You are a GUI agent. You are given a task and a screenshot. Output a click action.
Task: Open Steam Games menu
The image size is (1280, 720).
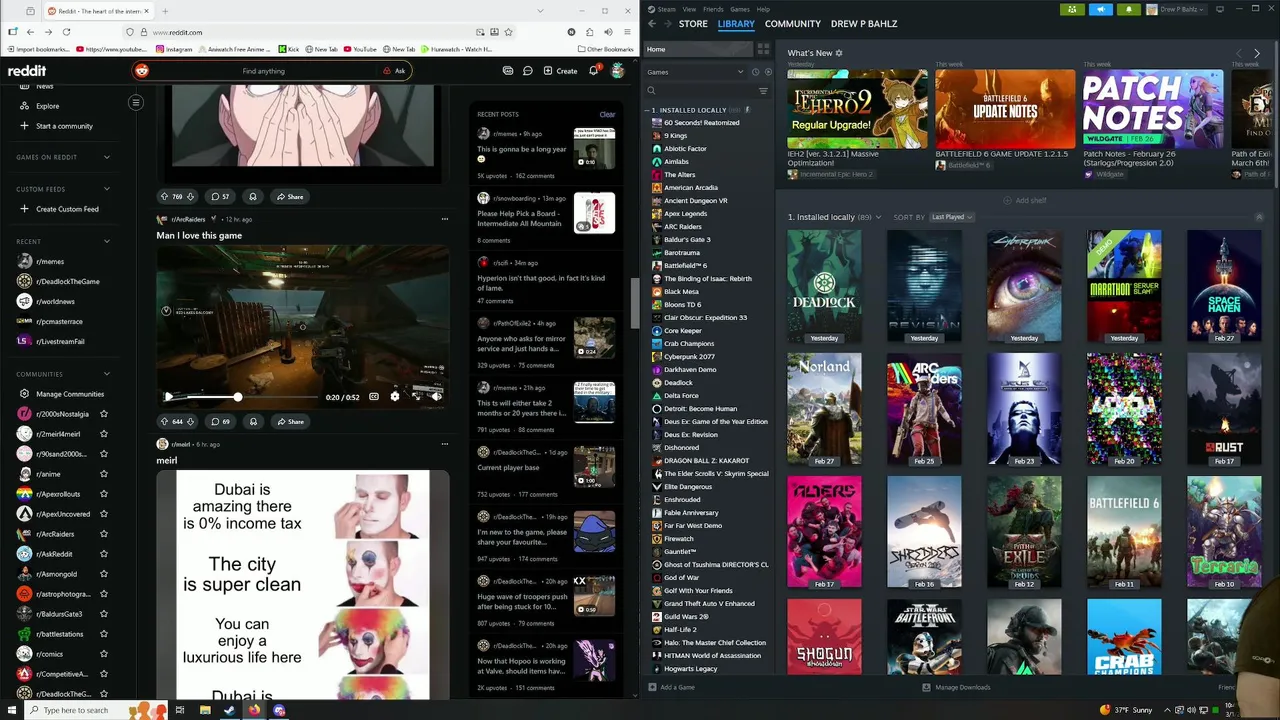coord(740,9)
